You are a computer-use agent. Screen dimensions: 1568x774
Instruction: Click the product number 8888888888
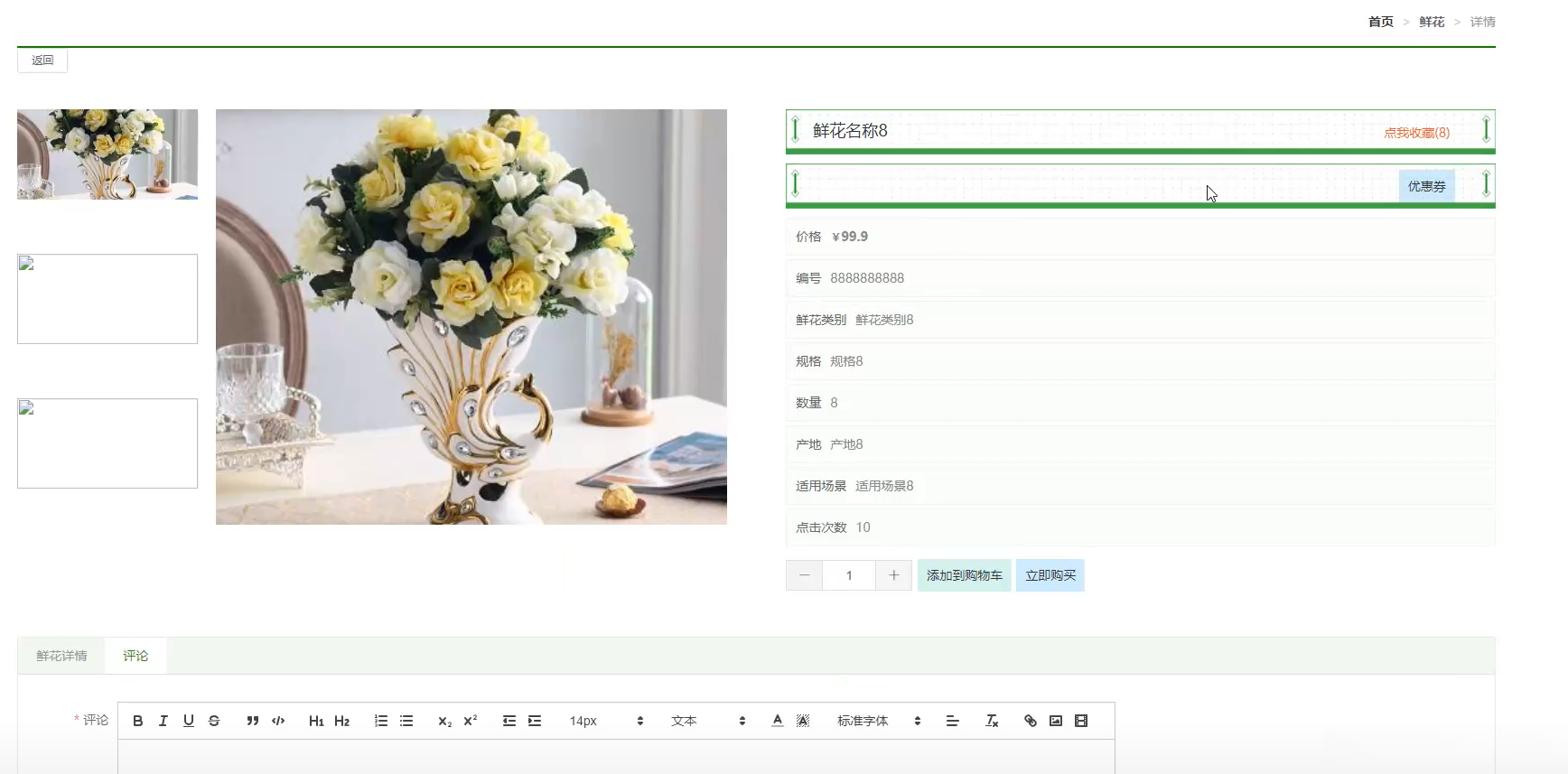867,278
